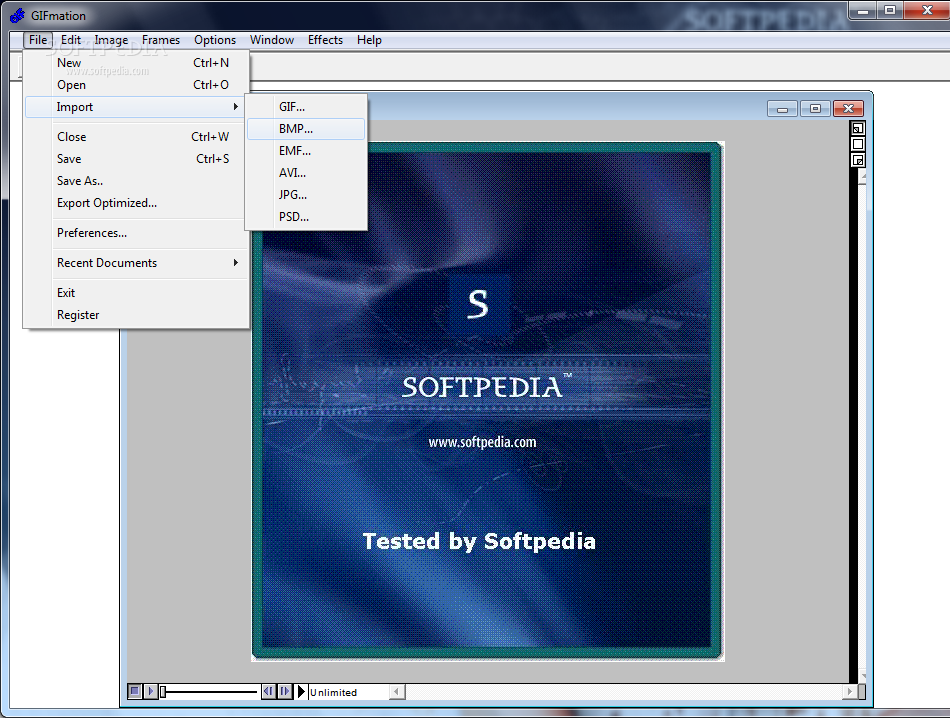
Task: Close the inner document window
Action: point(848,108)
